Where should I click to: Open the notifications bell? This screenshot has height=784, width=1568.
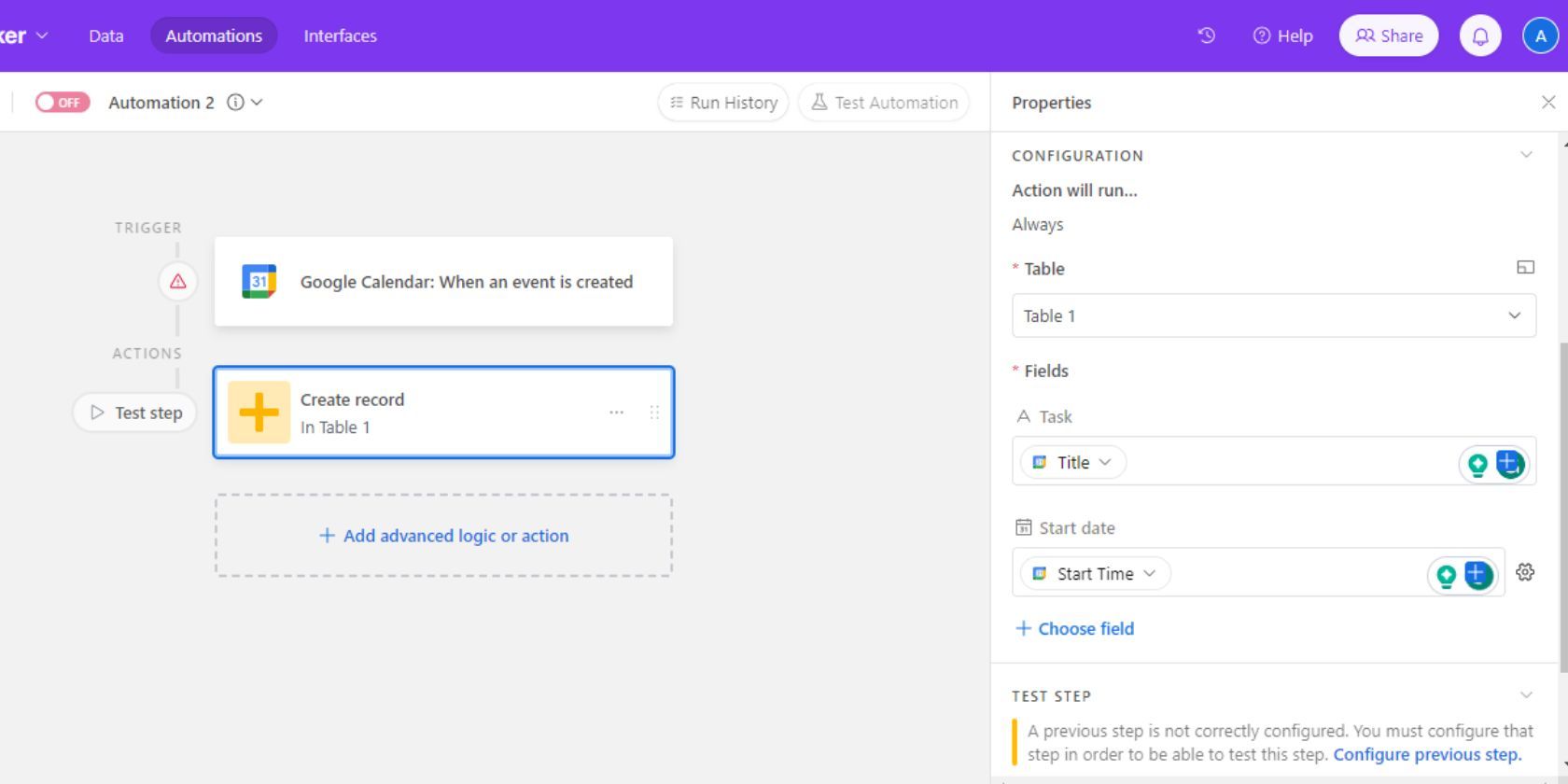pyautogui.click(x=1479, y=35)
